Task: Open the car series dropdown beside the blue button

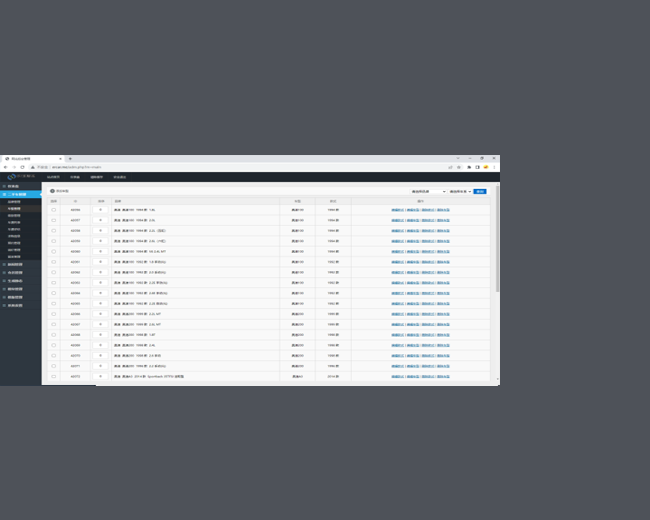Action: [x=459, y=190]
